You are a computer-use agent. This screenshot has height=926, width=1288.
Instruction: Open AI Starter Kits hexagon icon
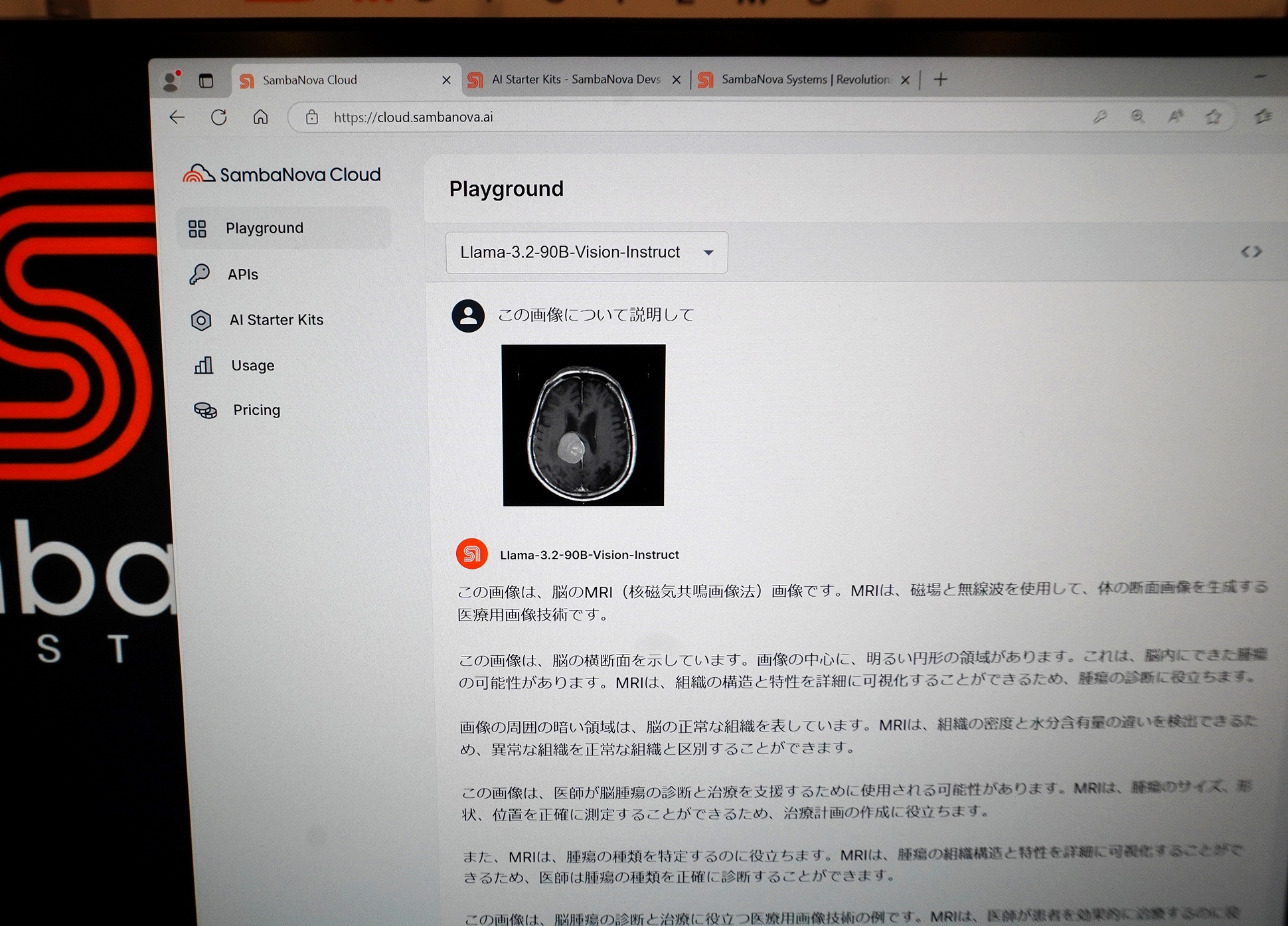click(x=201, y=320)
